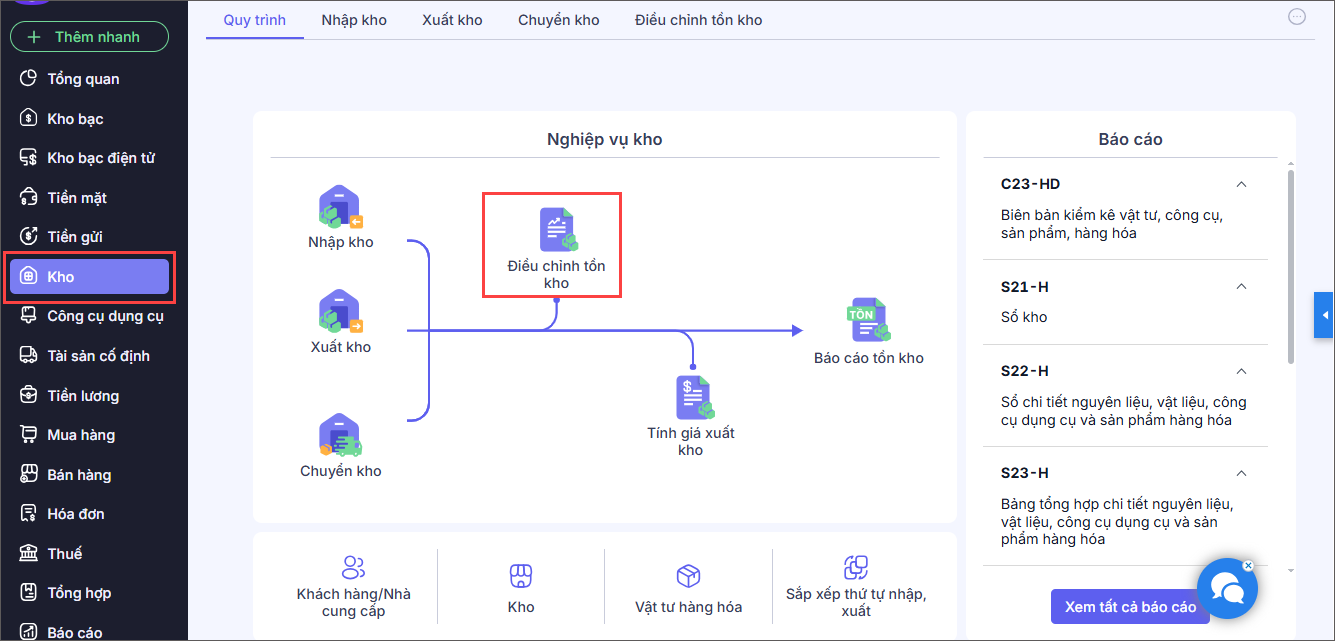The image size is (1335, 641).
Task: Open Điều chỉnh tồn kho diagram icon
Action: (x=558, y=229)
